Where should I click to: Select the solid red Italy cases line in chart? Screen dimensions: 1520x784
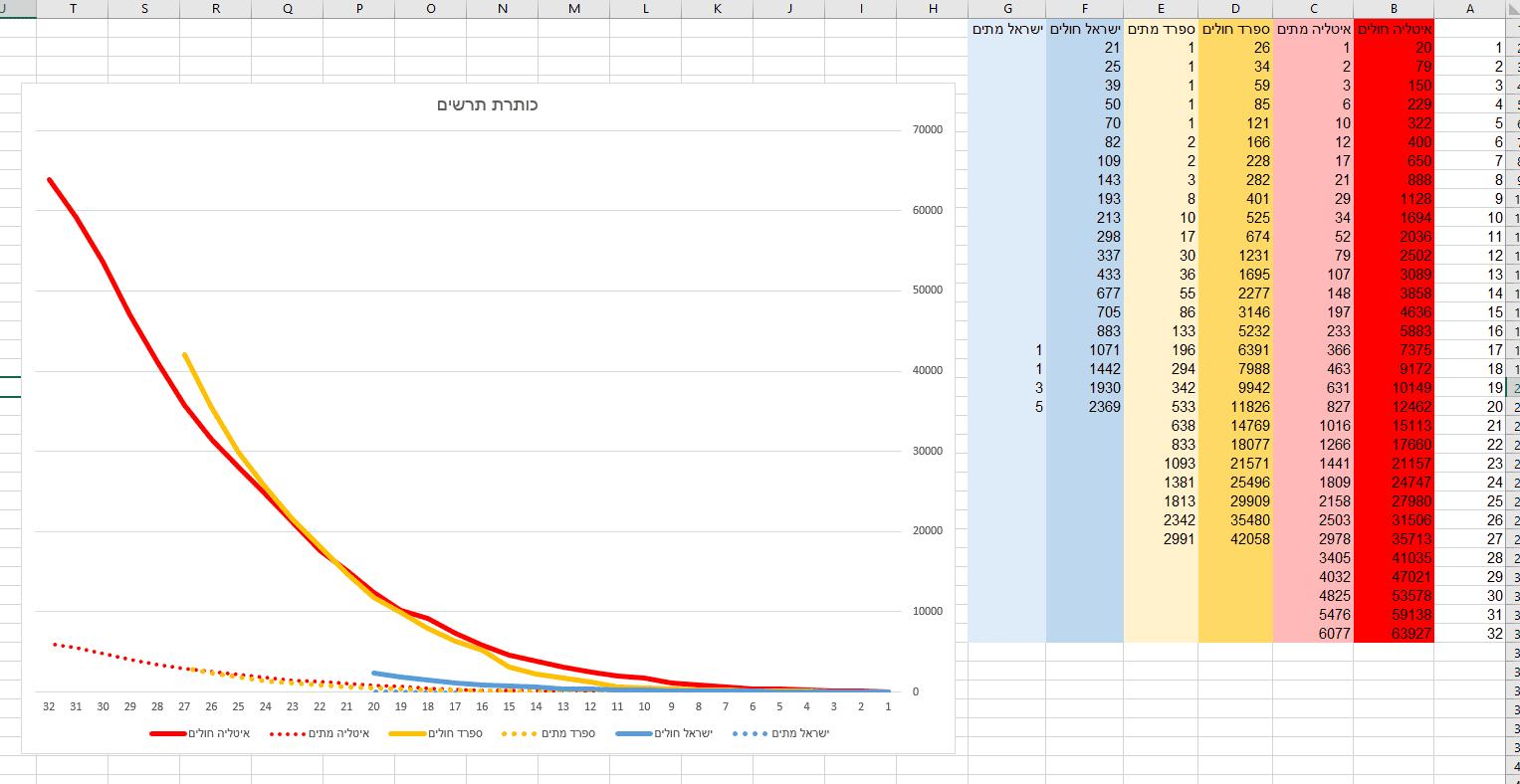[x=131, y=314]
